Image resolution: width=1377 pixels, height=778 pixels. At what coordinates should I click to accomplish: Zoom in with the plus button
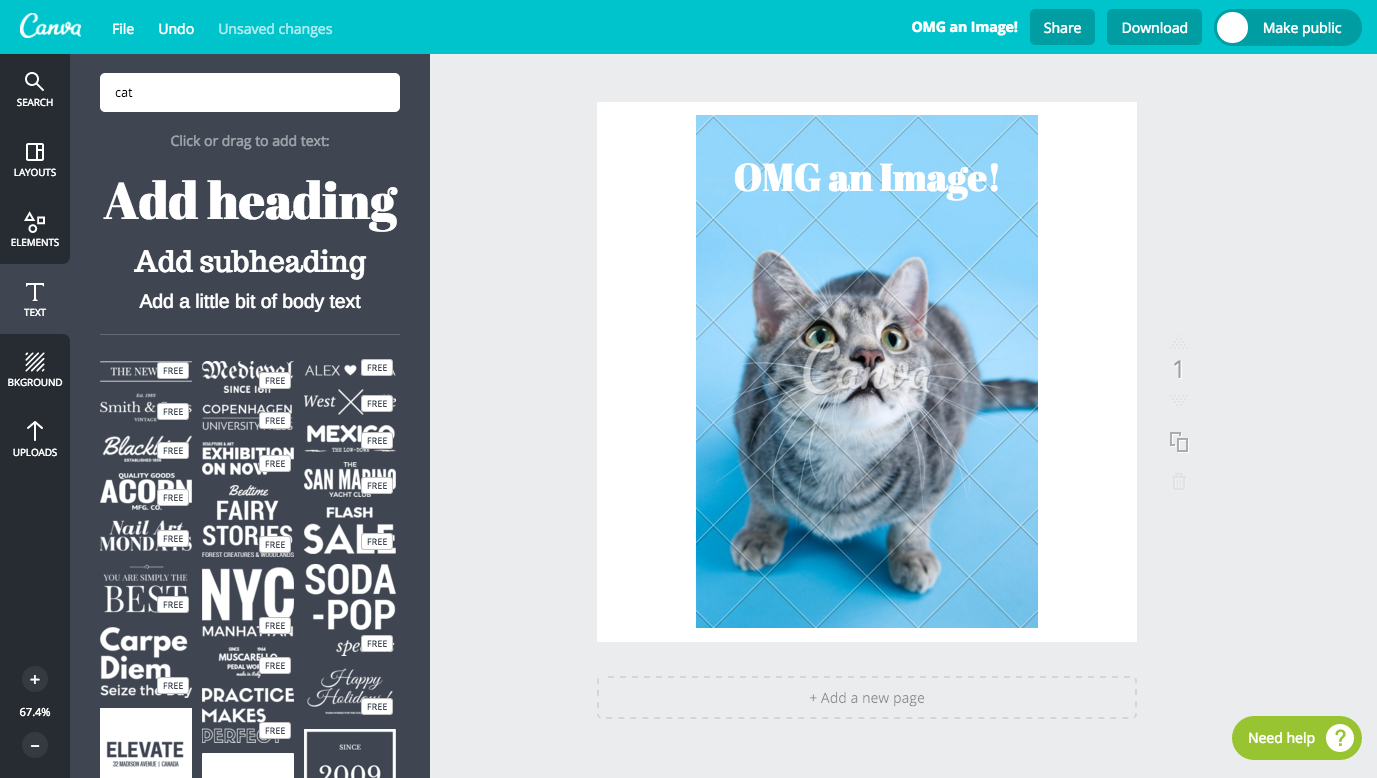pyautogui.click(x=35, y=680)
